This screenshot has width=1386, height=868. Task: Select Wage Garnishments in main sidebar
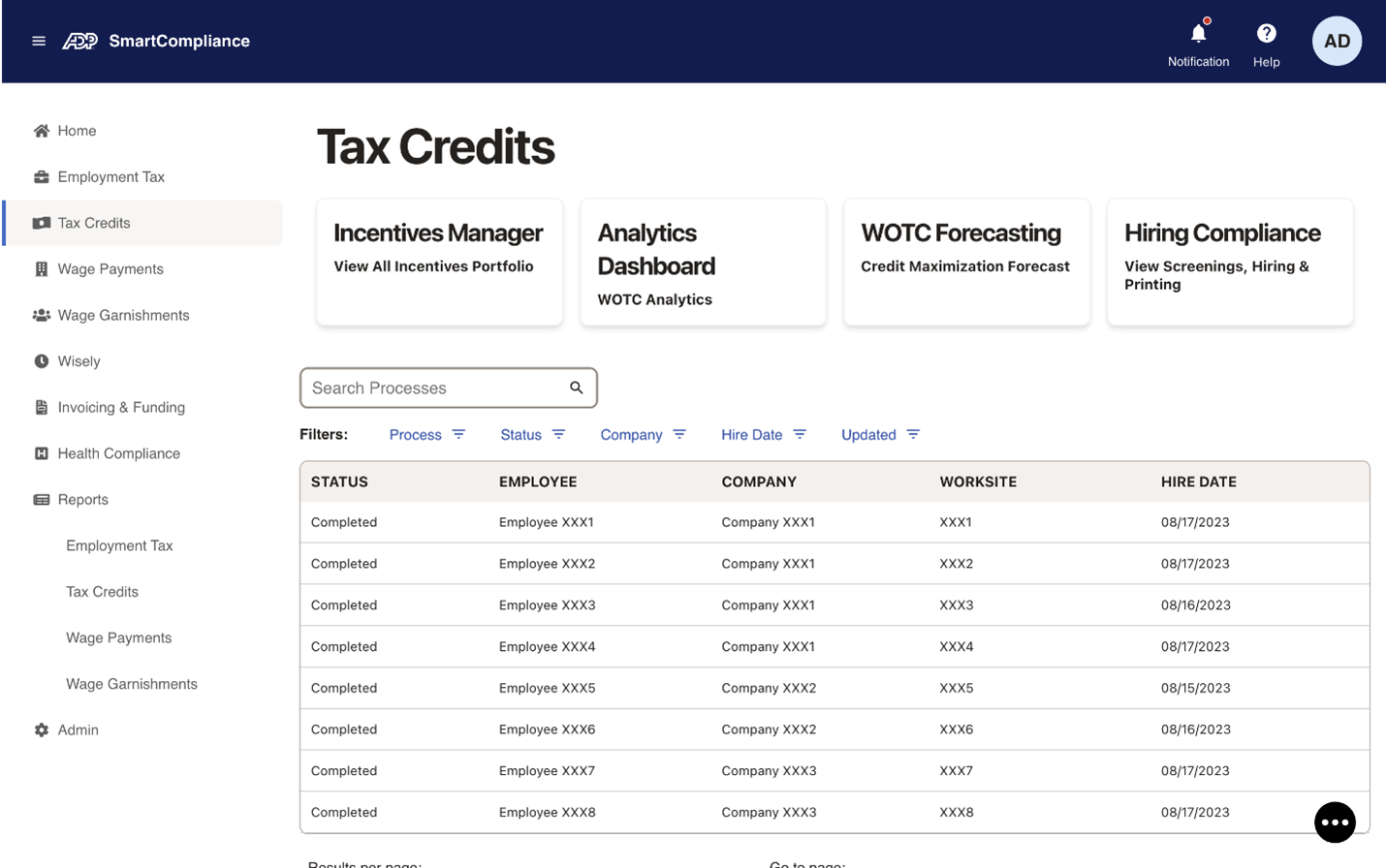[123, 316]
